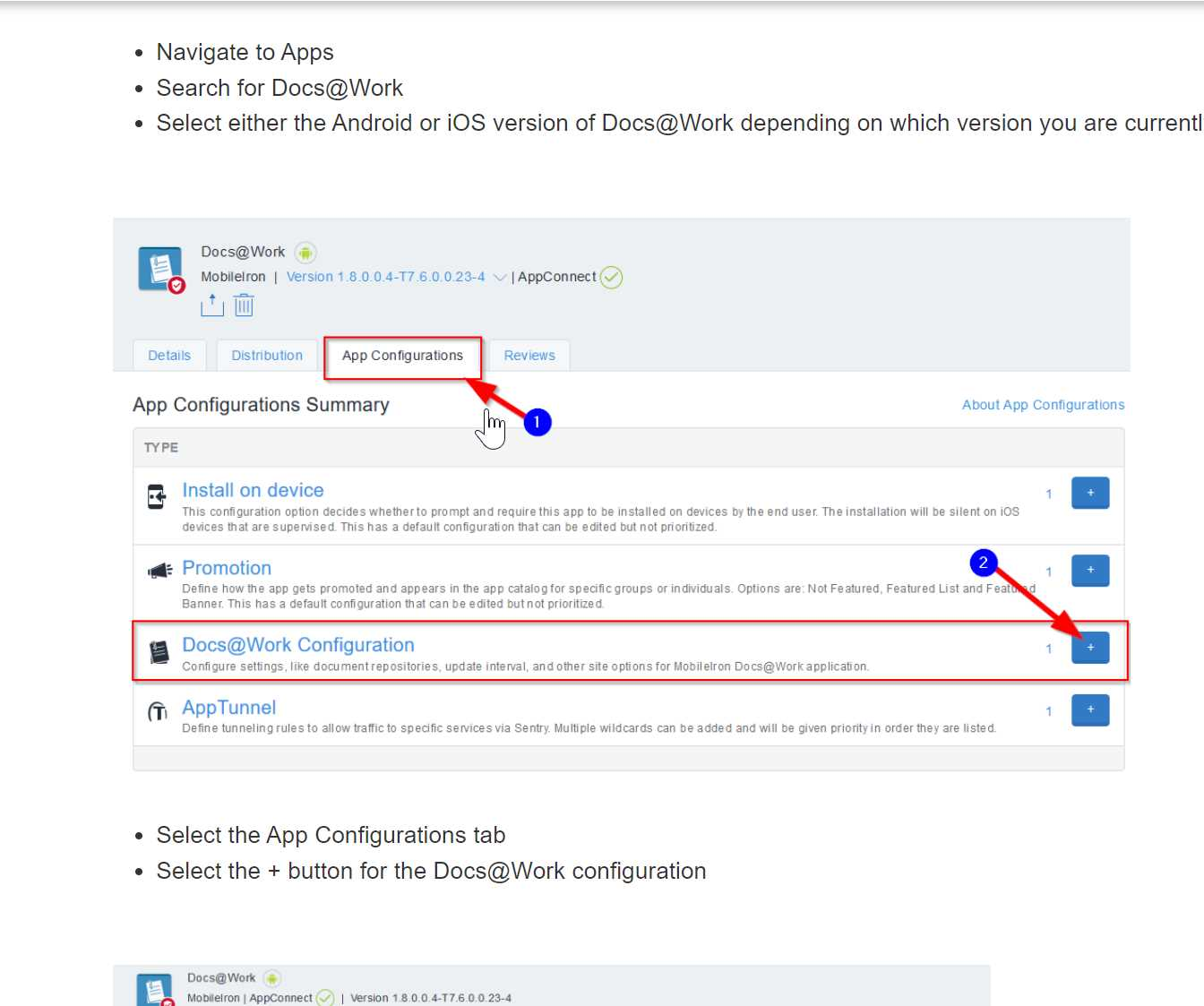Image resolution: width=1204 pixels, height=1006 pixels.
Task: Add a Docs@Work Configuration with plus button
Action: [1090, 648]
